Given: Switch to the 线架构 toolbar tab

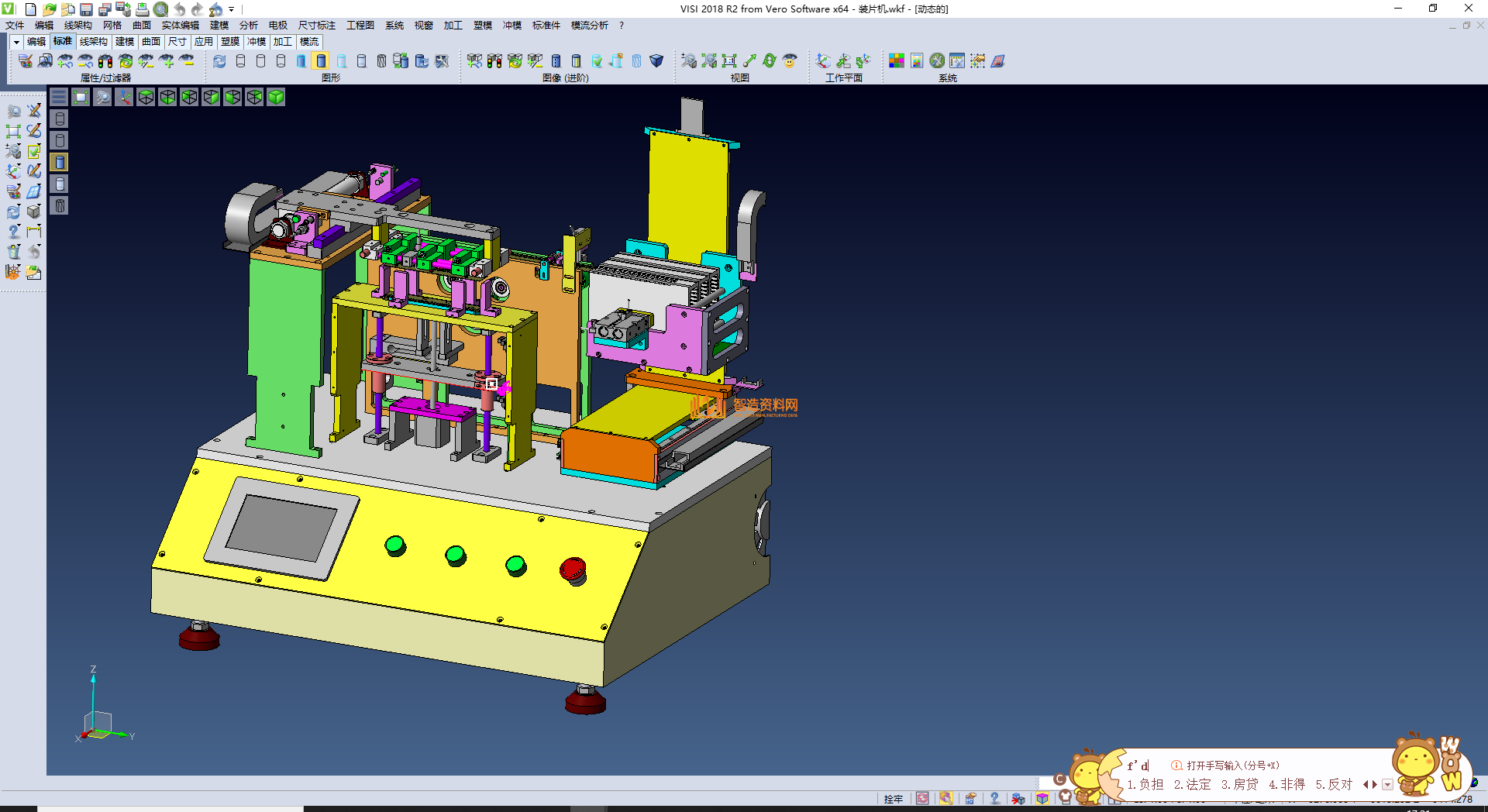Looking at the screenshot, I should click(x=93, y=42).
